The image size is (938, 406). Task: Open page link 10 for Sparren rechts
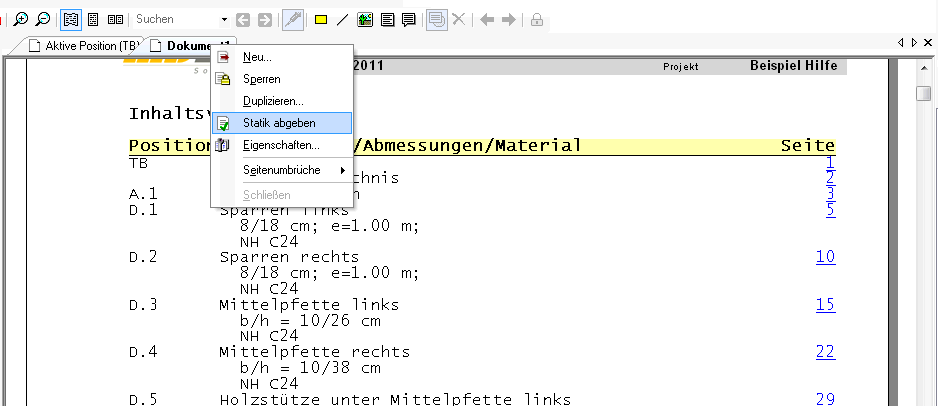[826, 257]
